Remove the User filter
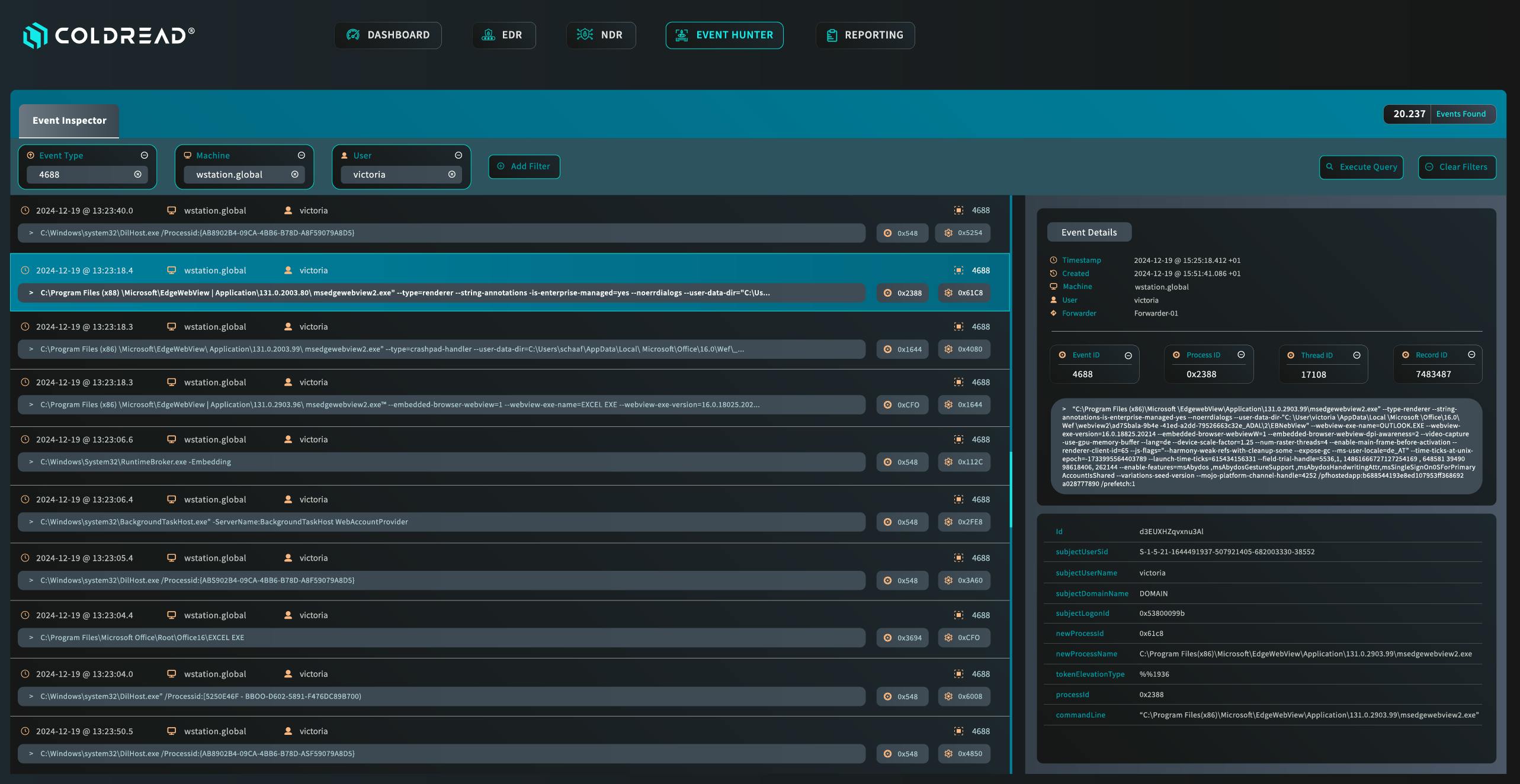 (458, 155)
